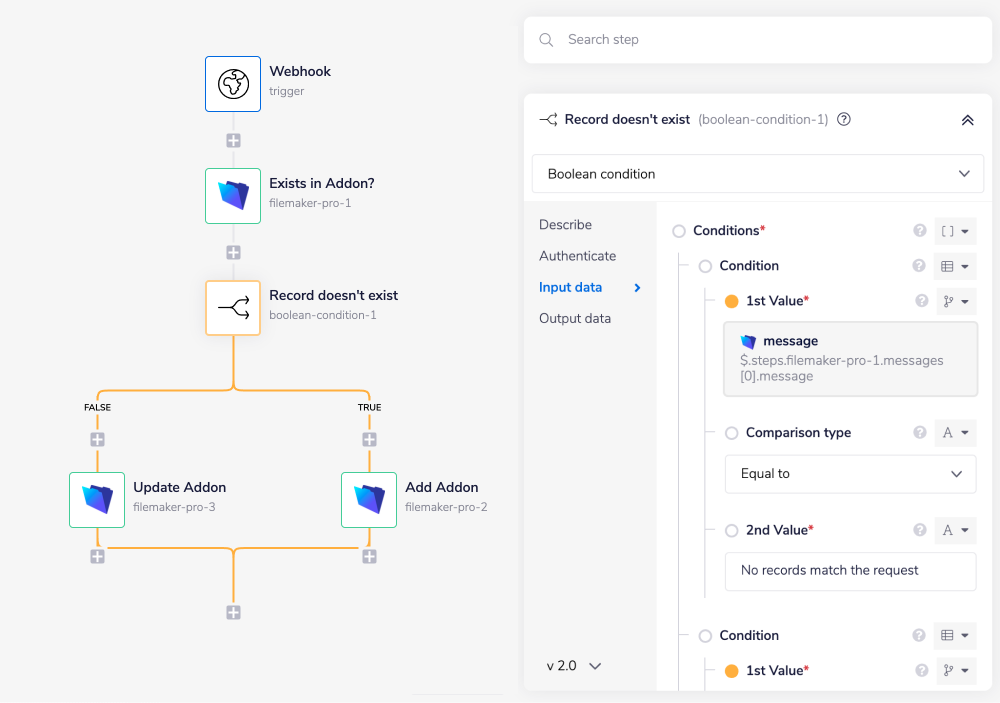Click help icon beside step title

(x=844, y=119)
